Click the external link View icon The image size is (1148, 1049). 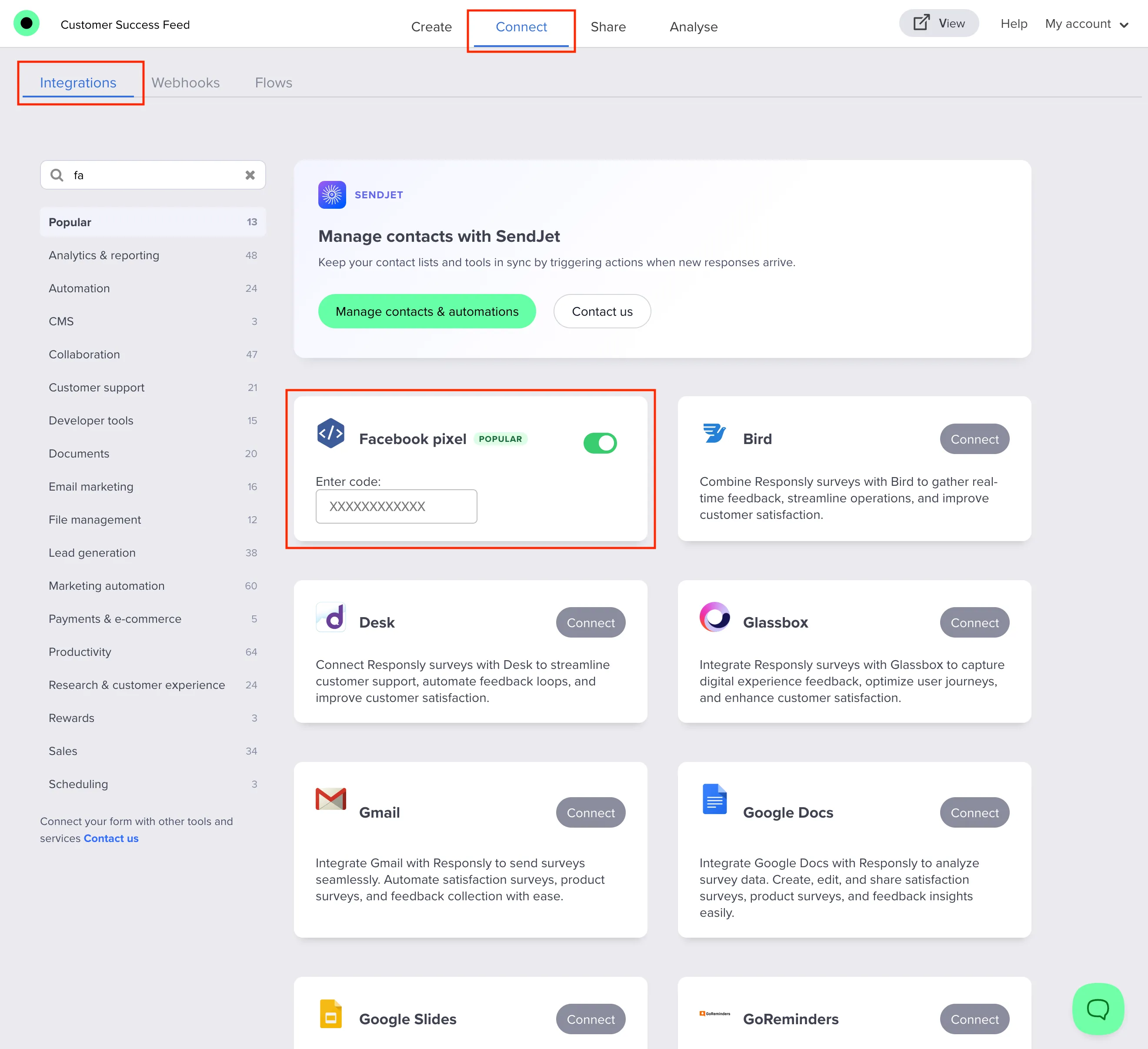coord(921,23)
